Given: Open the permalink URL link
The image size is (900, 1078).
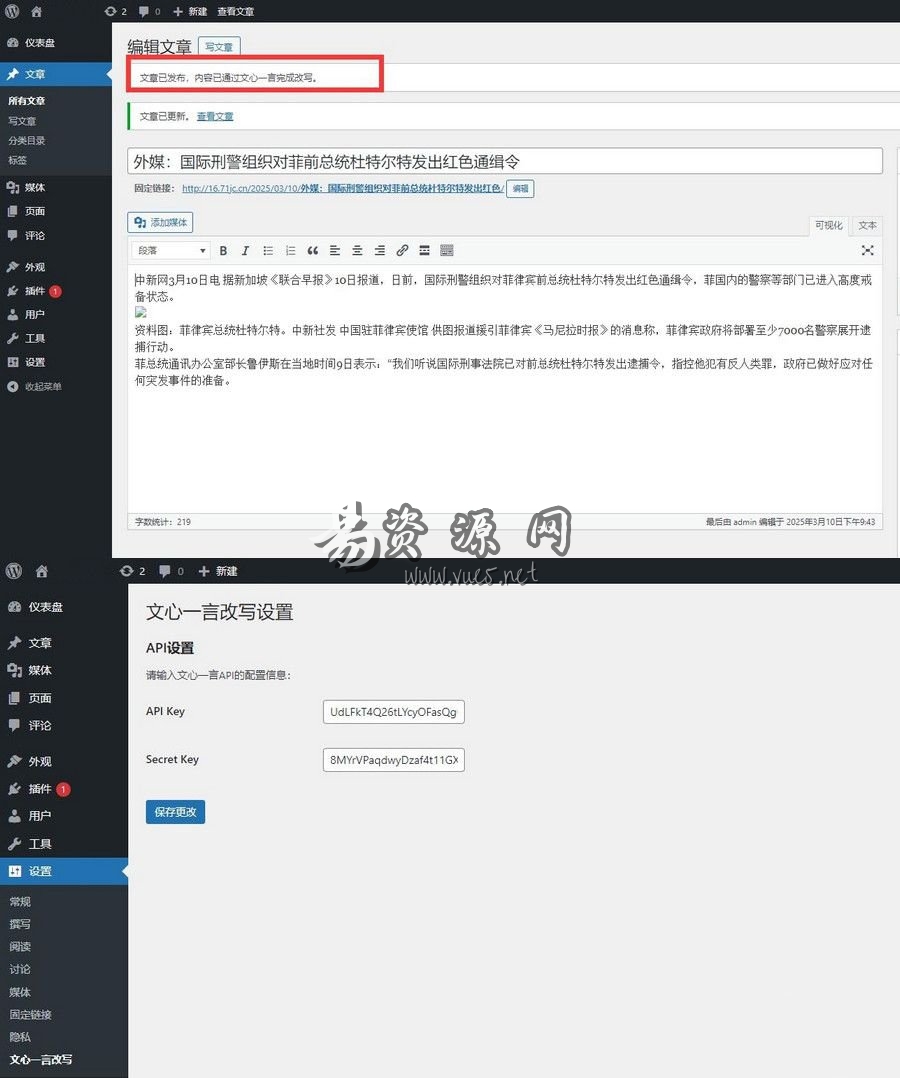Looking at the screenshot, I should (x=342, y=188).
